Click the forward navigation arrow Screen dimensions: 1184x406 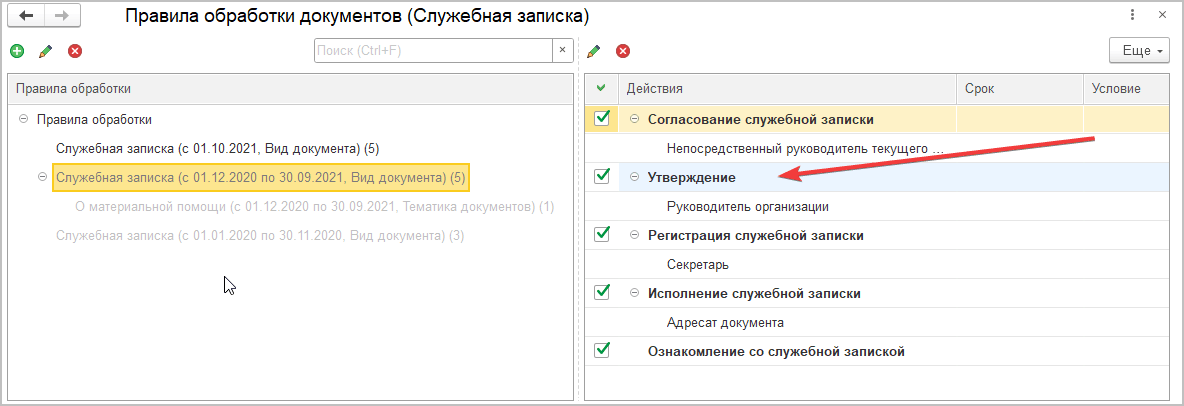click(61, 16)
